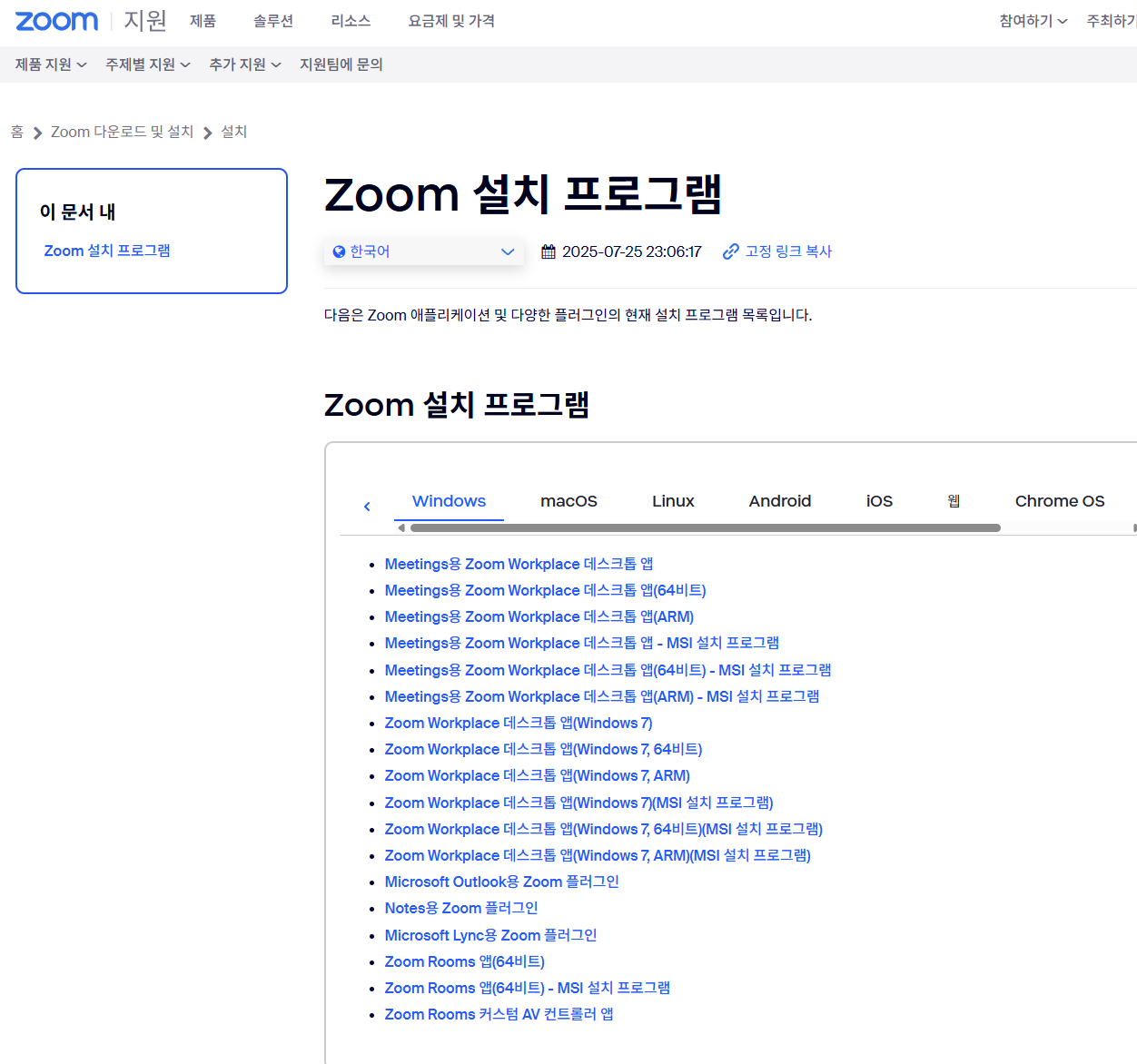Switch to the macOS tab
The height and width of the screenshot is (1064, 1137).
click(x=568, y=501)
